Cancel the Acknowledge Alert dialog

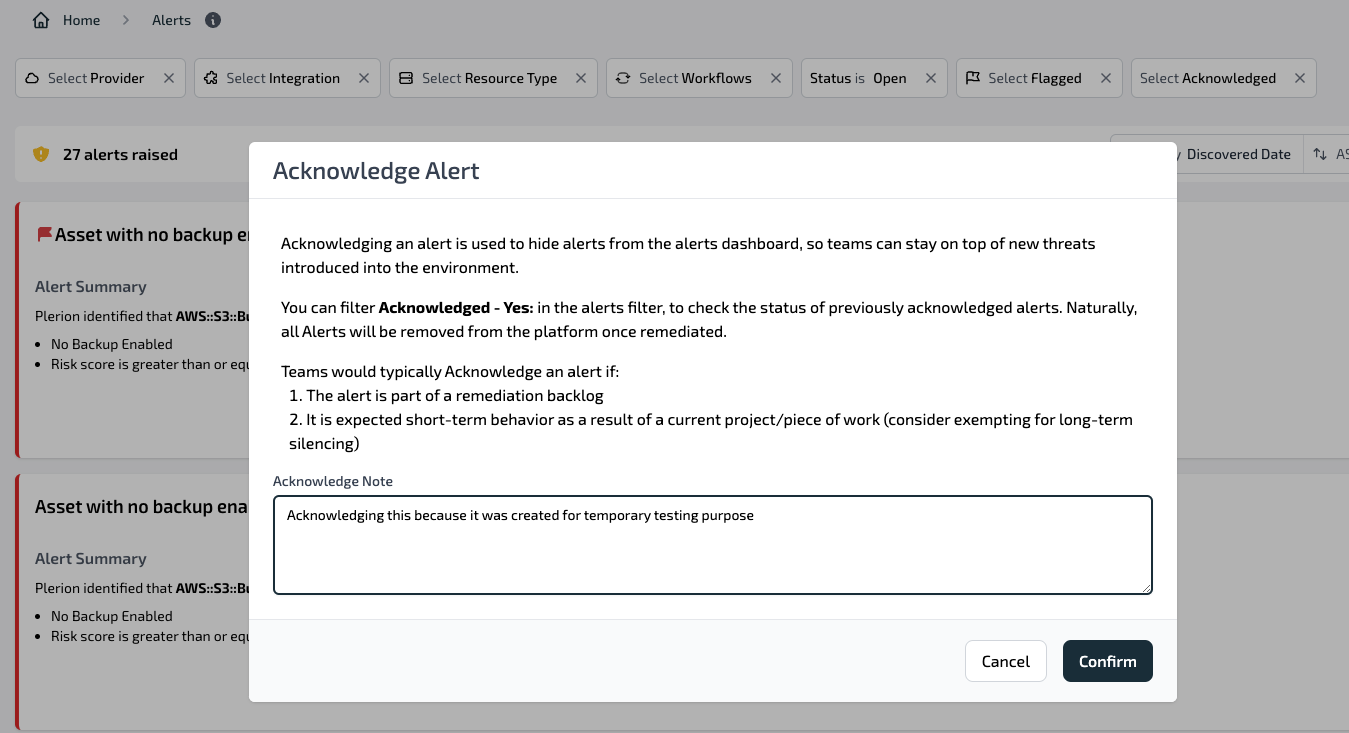(x=1006, y=661)
